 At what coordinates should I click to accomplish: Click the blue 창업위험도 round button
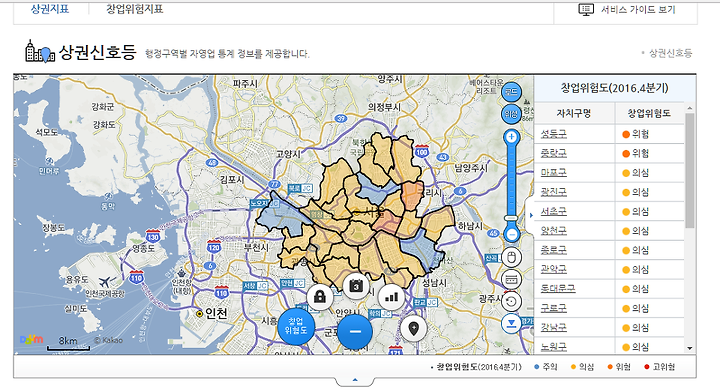tap(296, 327)
